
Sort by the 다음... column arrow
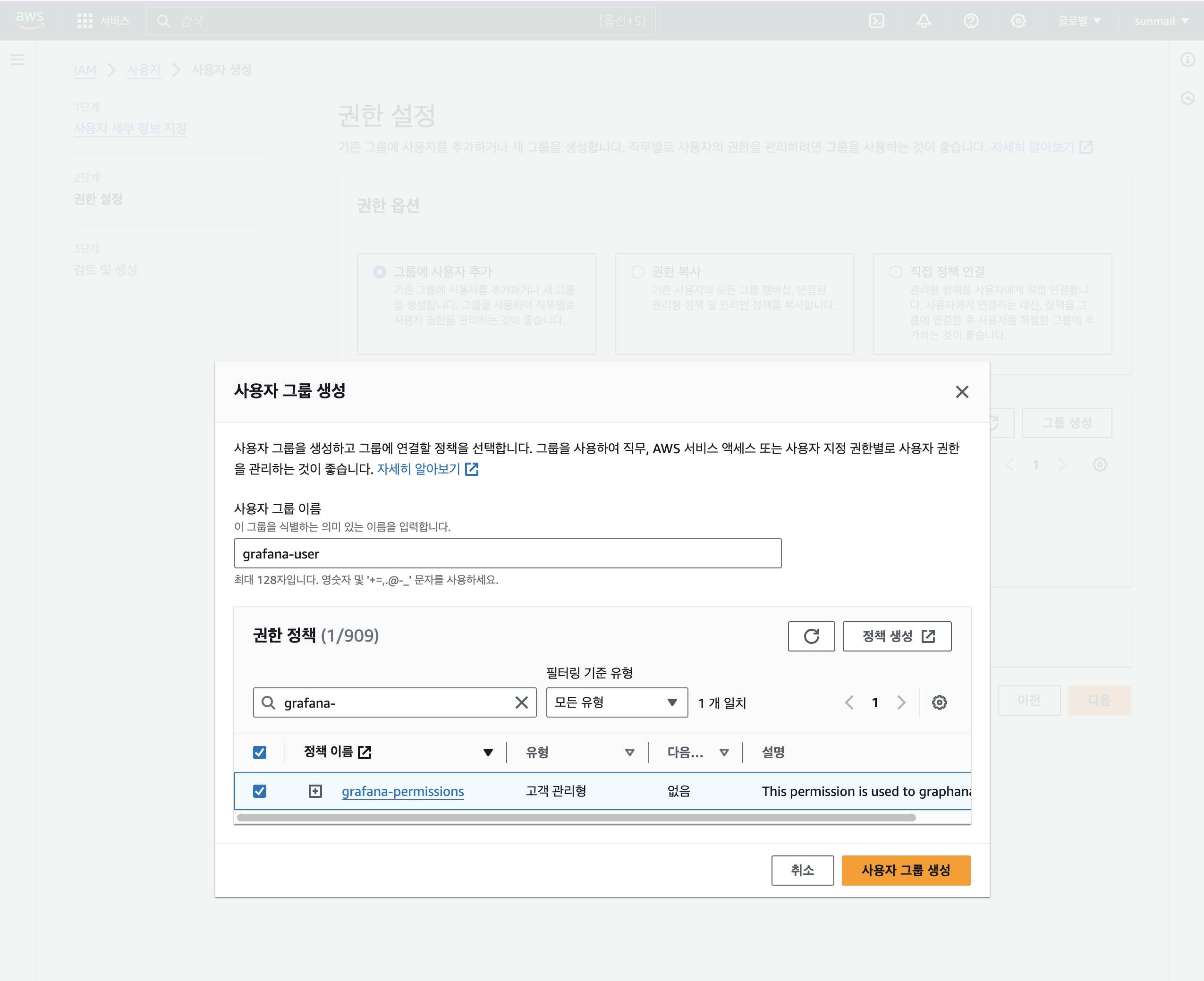tap(724, 752)
